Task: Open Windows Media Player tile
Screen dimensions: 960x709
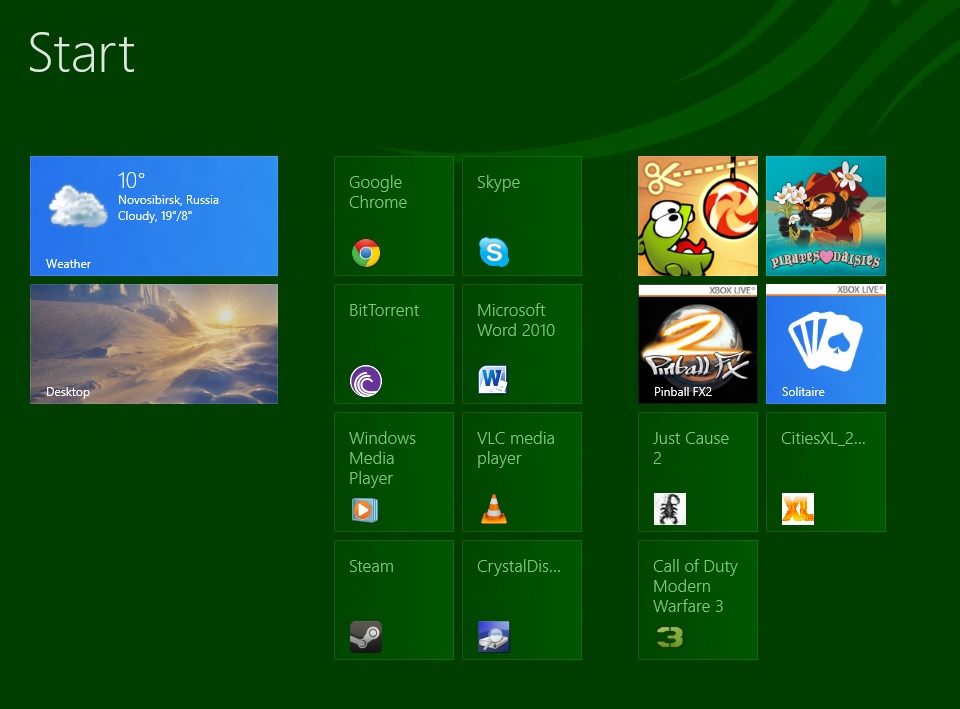Action: click(393, 472)
